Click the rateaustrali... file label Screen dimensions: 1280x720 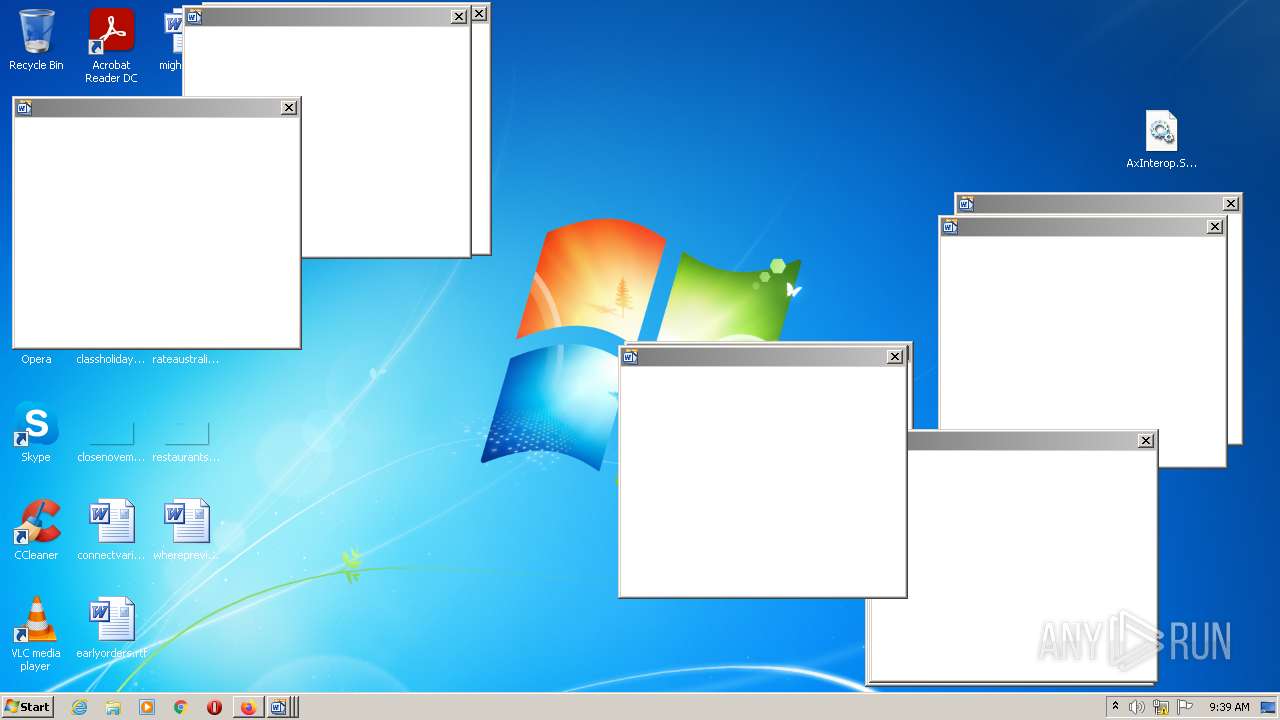[186, 359]
